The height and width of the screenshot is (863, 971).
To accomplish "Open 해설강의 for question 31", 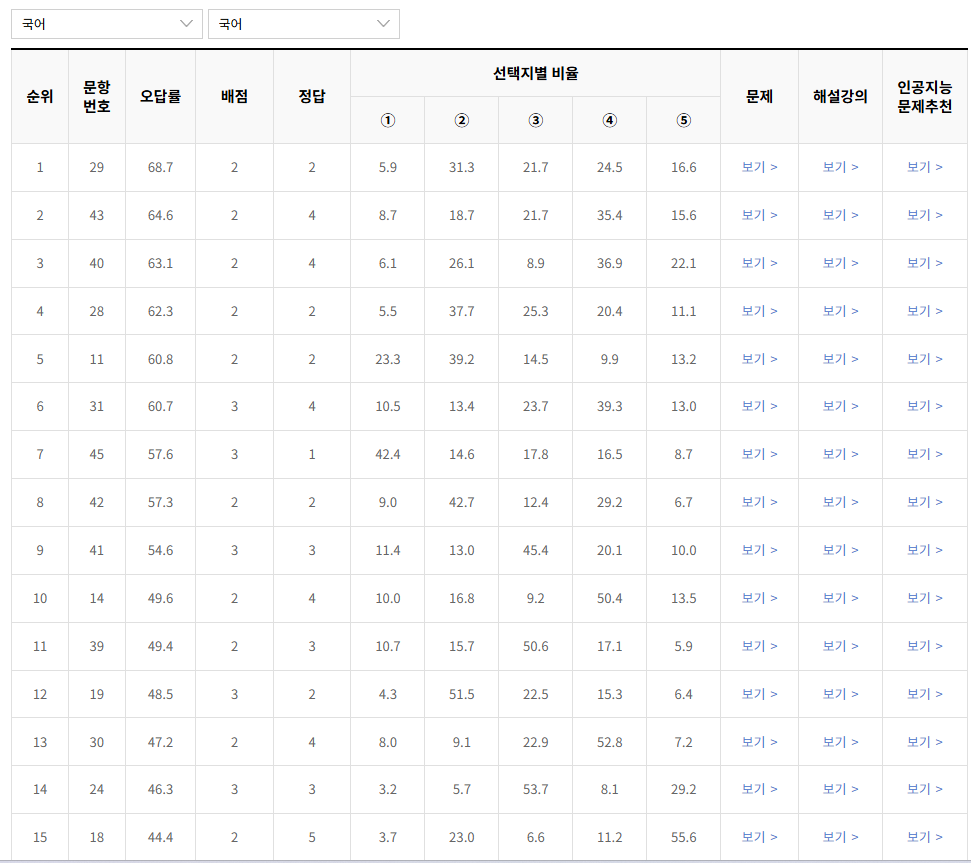I will (840, 406).
